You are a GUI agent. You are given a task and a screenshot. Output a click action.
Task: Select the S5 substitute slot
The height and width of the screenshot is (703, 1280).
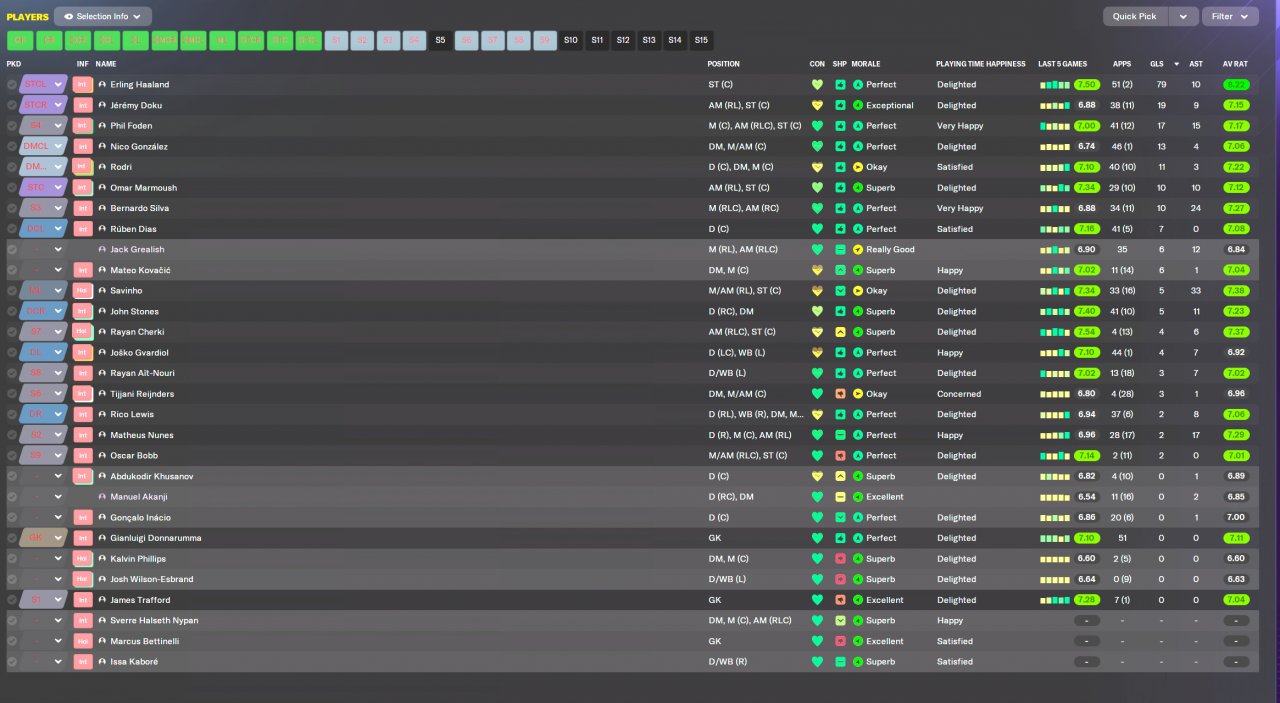(x=440, y=41)
